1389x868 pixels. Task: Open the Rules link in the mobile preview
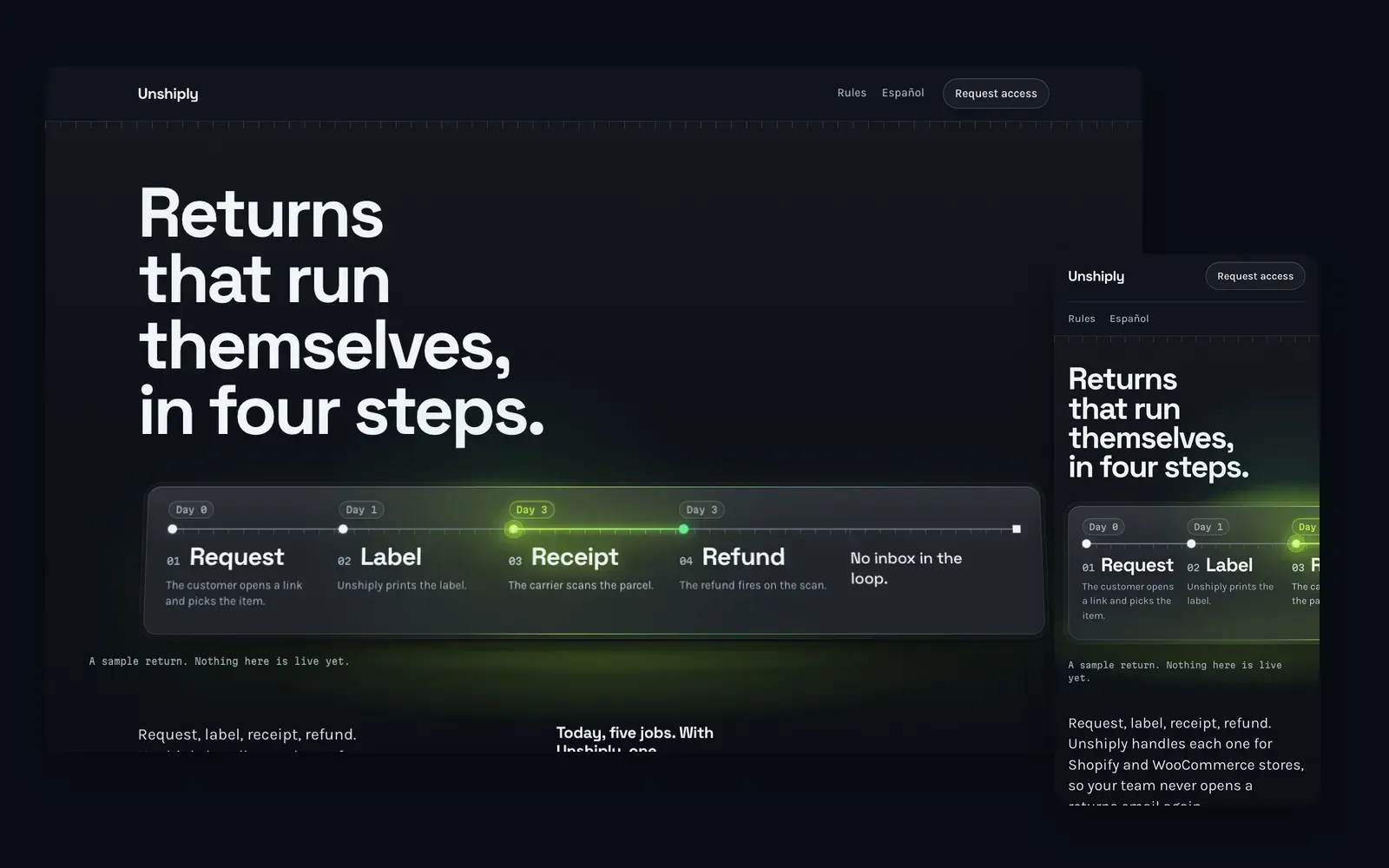pyautogui.click(x=1082, y=319)
